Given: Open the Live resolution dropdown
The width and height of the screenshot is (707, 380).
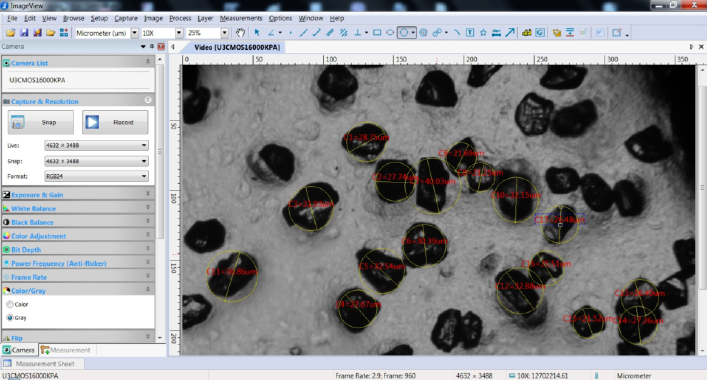Looking at the screenshot, I should point(96,145).
